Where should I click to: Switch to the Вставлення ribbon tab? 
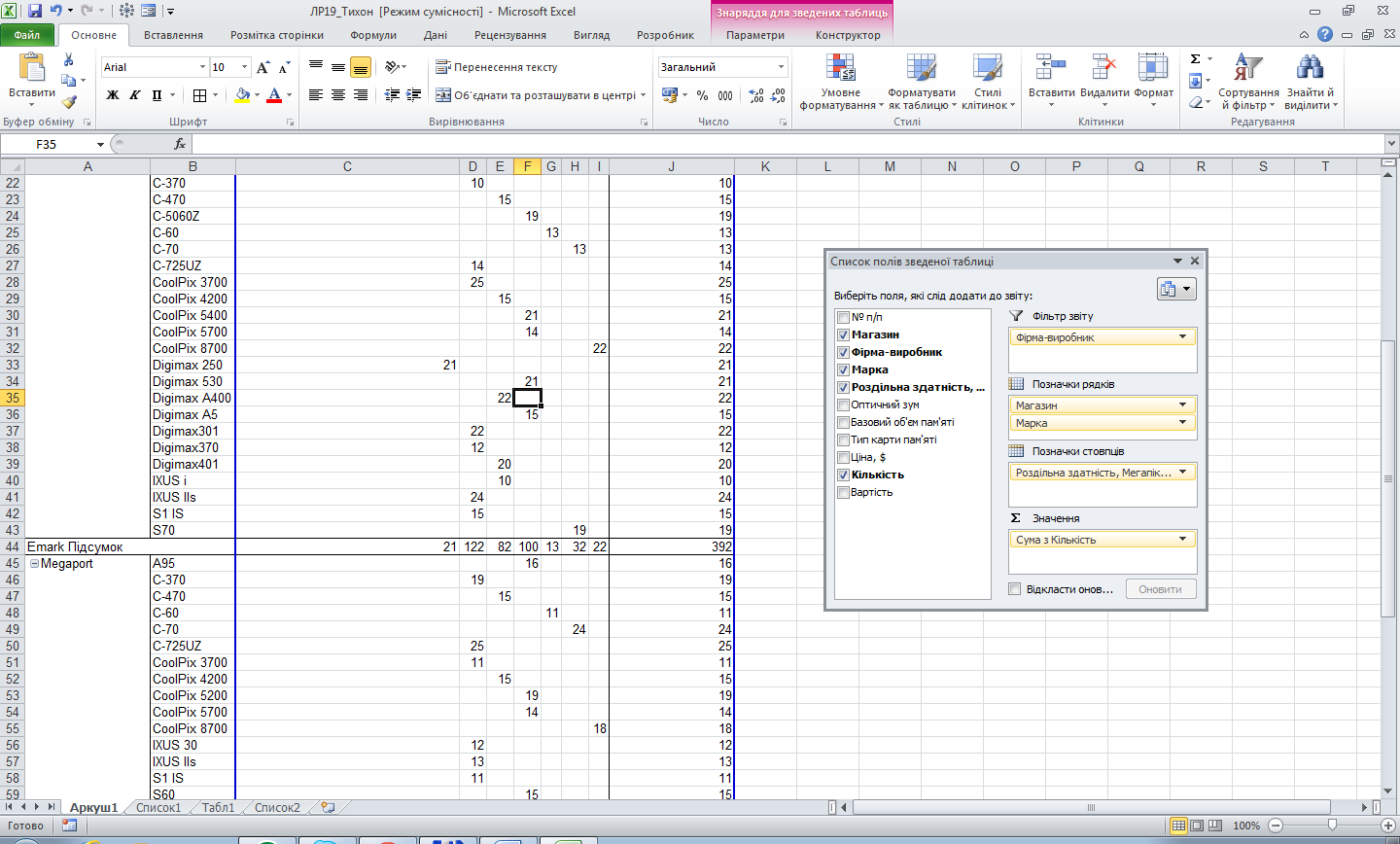coord(173,35)
